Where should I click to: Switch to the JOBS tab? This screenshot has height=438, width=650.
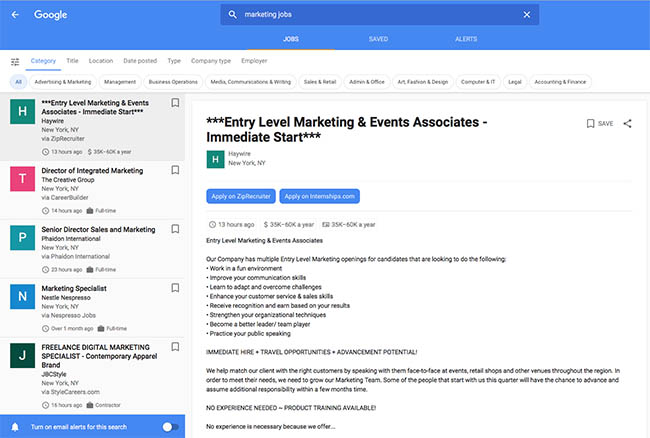pyautogui.click(x=291, y=39)
